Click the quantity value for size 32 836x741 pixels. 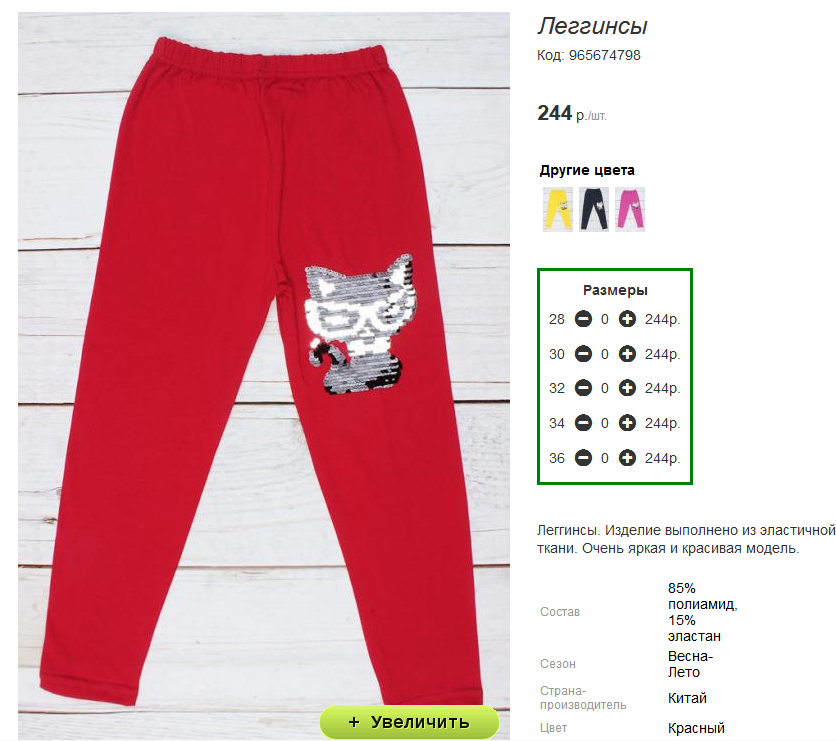pos(605,388)
